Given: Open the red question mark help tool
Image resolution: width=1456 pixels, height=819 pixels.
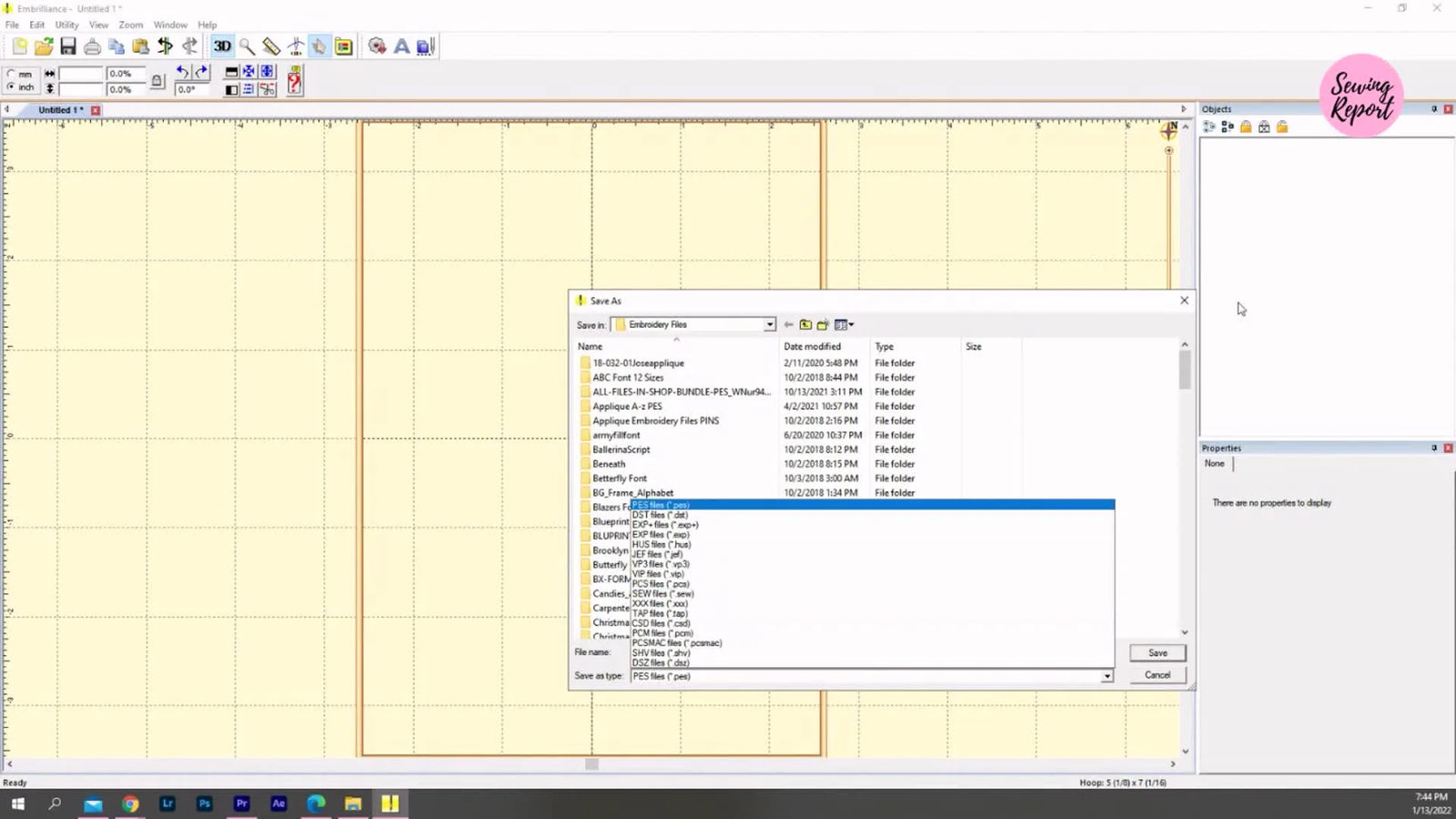Looking at the screenshot, I should (x=294, y=81).
